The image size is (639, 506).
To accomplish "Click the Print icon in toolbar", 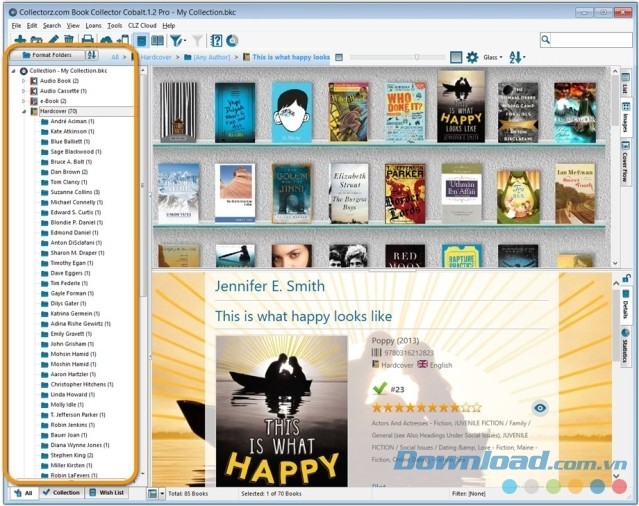I will pos(87,40).
